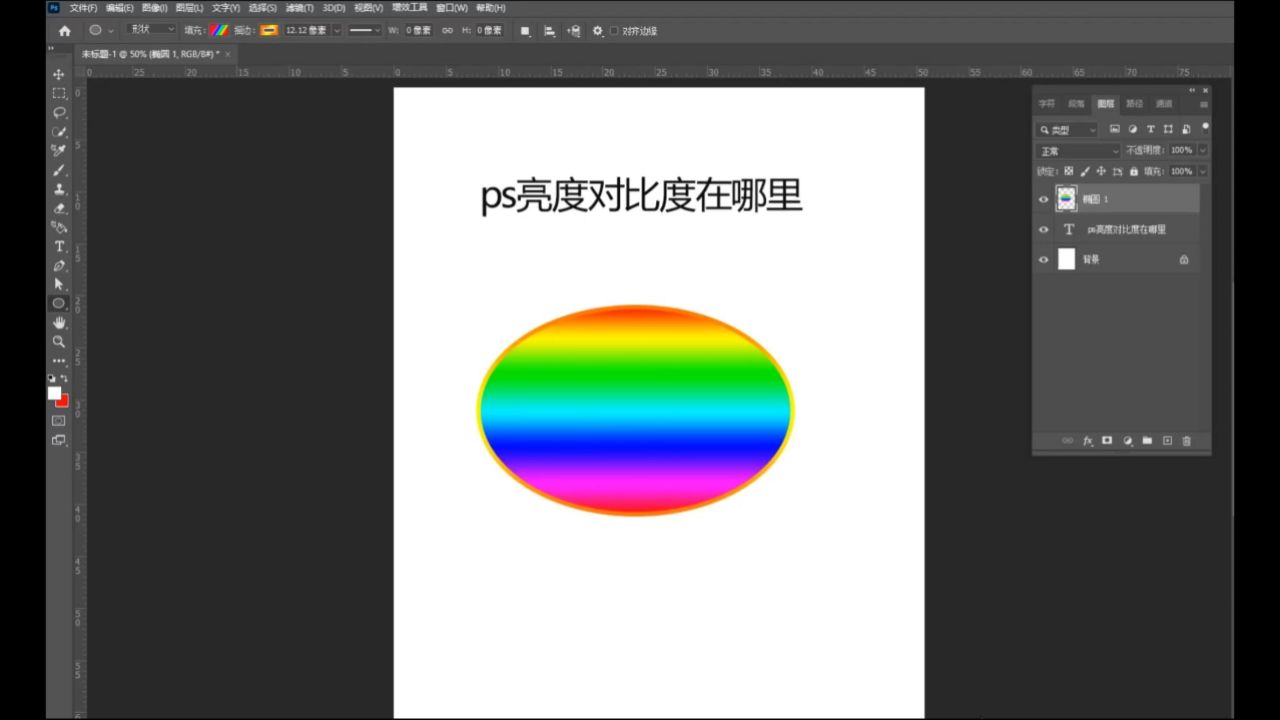Image resolution: width=1280 pixels, height=720 pixels.
Task: Select the Move tool
Action: click(58, 73)
